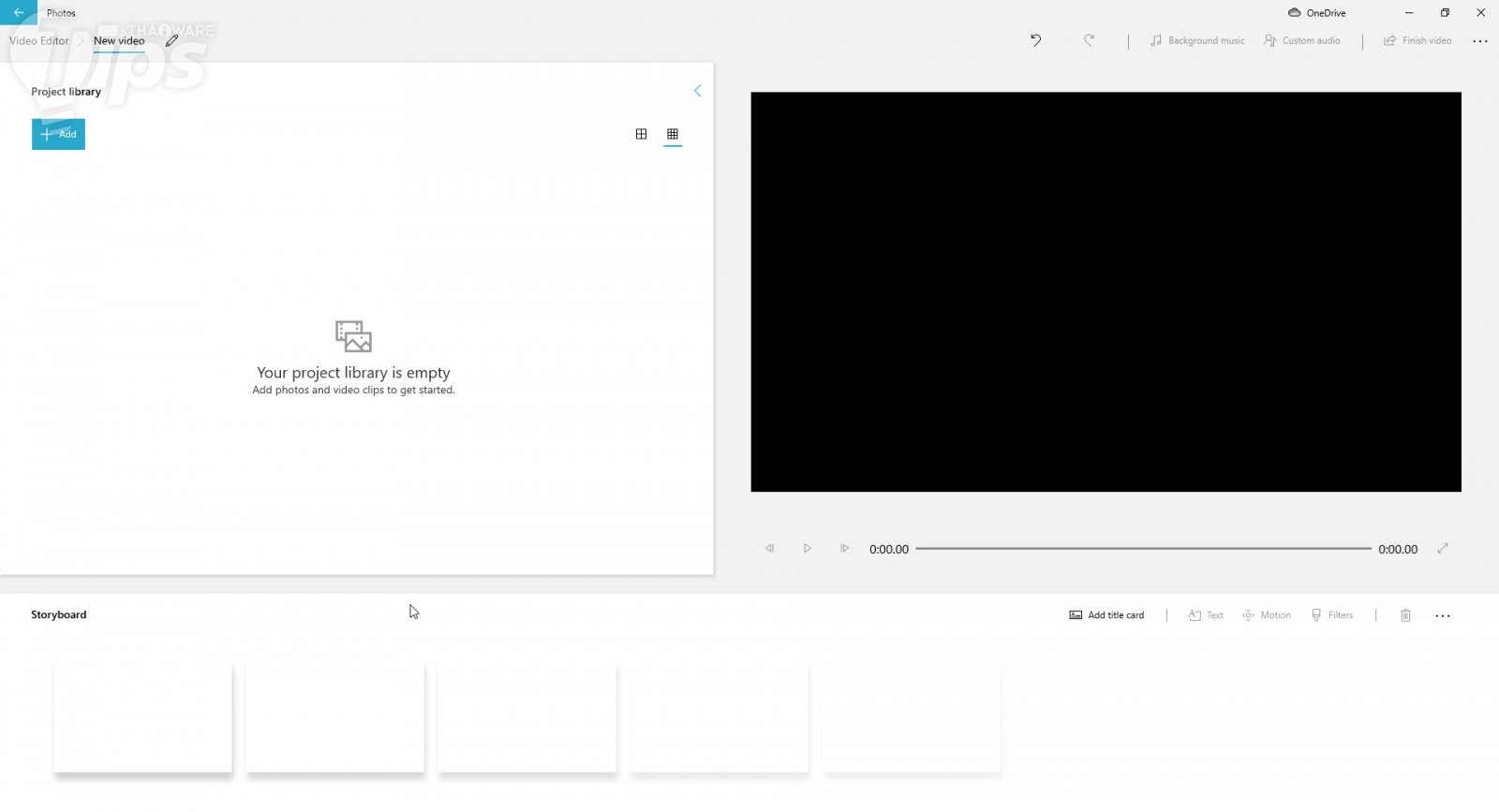This screenshot has height=812, width=1499.
Task: Collapse the Project library panel
Action: [697, 91]
